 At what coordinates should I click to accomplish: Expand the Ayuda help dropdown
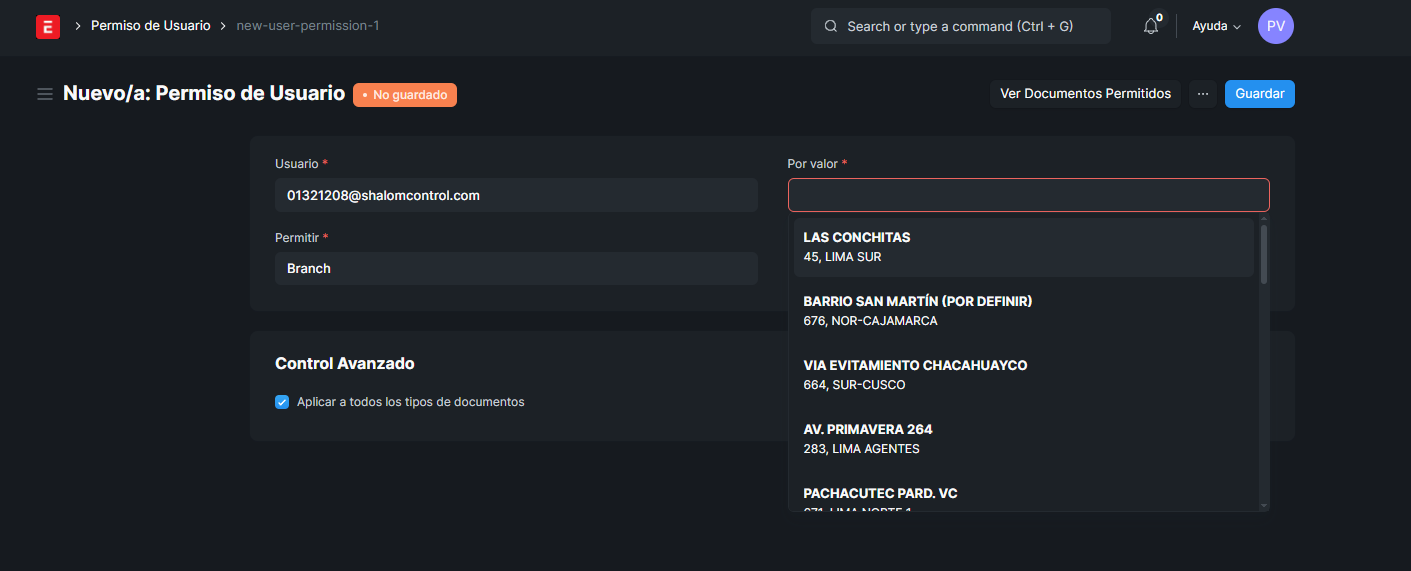coord(1216,26)
